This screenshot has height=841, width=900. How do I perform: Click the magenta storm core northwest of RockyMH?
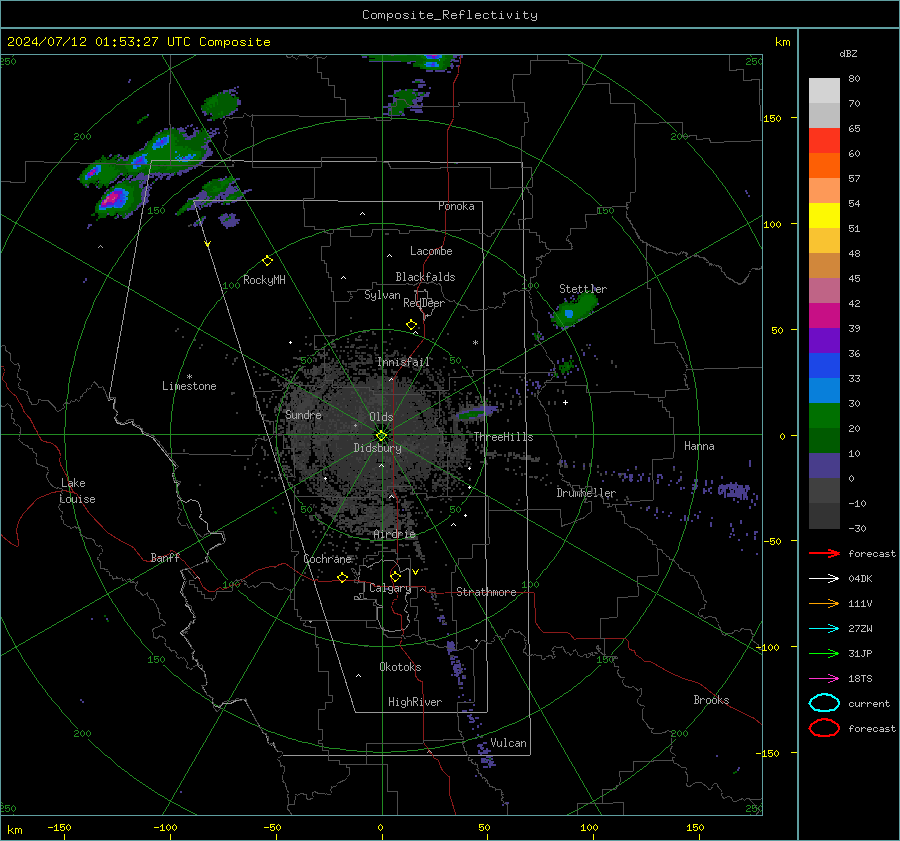(112, 199)
